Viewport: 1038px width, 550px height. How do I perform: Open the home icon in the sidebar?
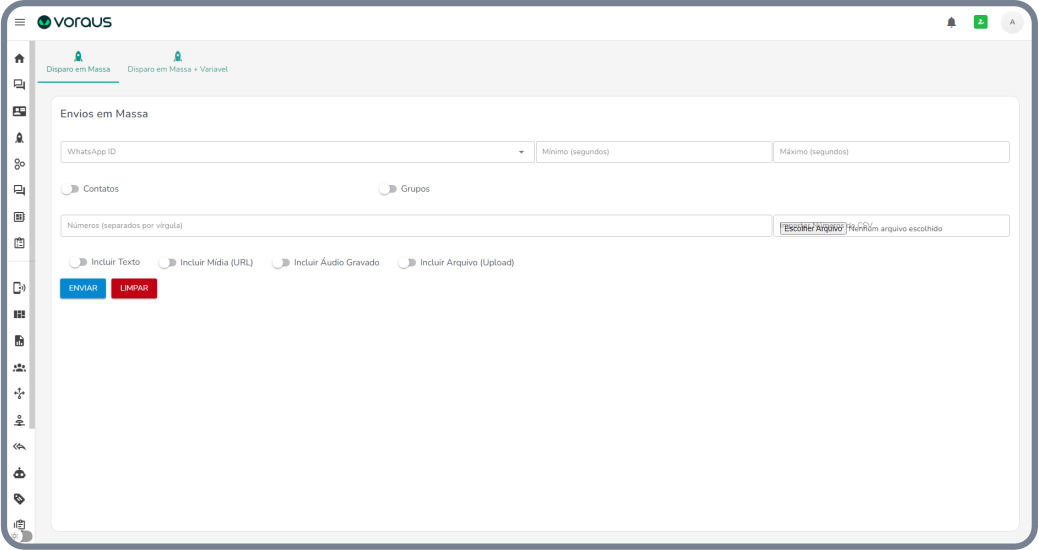(19, 59)
